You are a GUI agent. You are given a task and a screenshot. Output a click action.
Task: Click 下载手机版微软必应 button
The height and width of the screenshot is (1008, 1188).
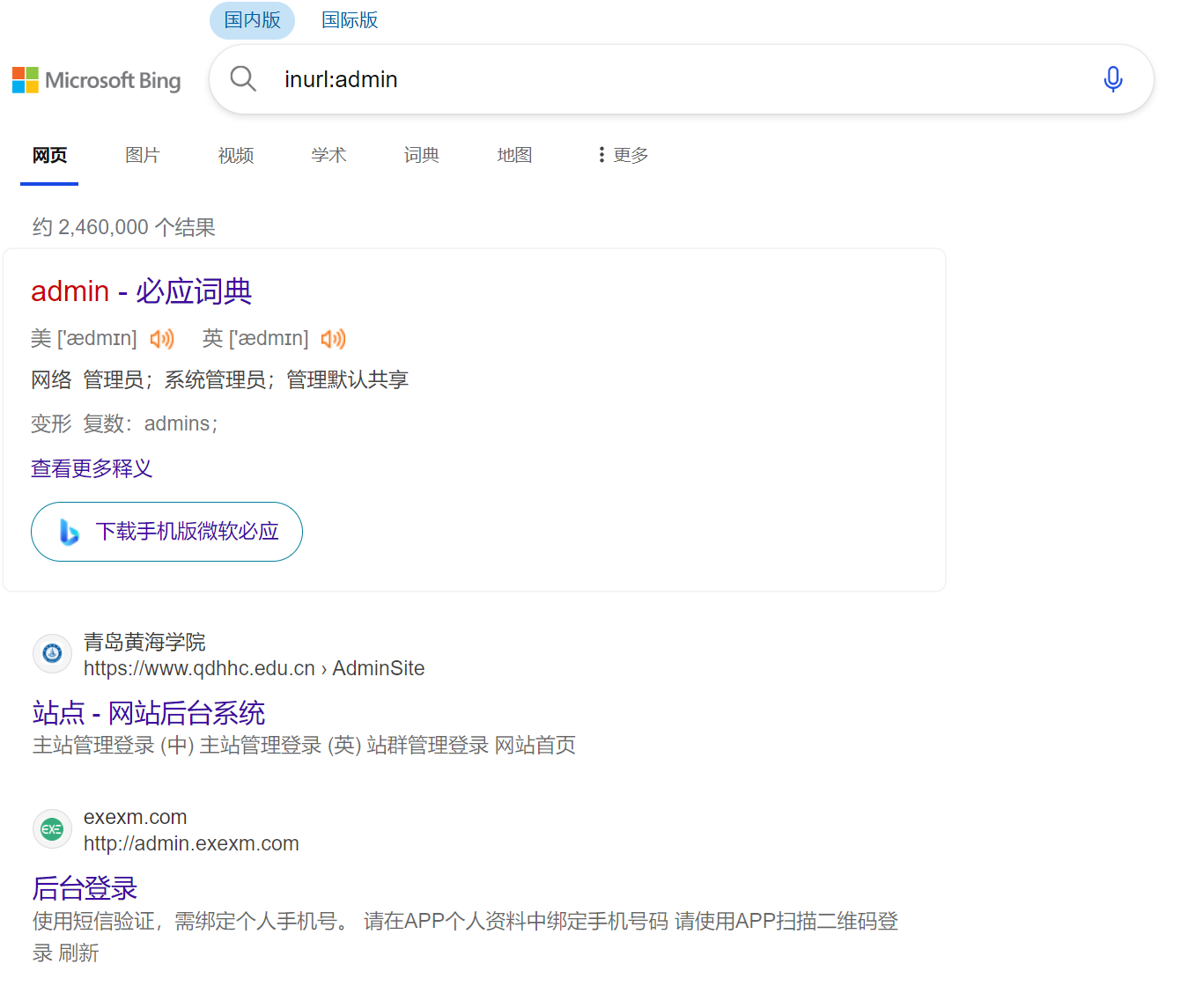click(167, 532)
